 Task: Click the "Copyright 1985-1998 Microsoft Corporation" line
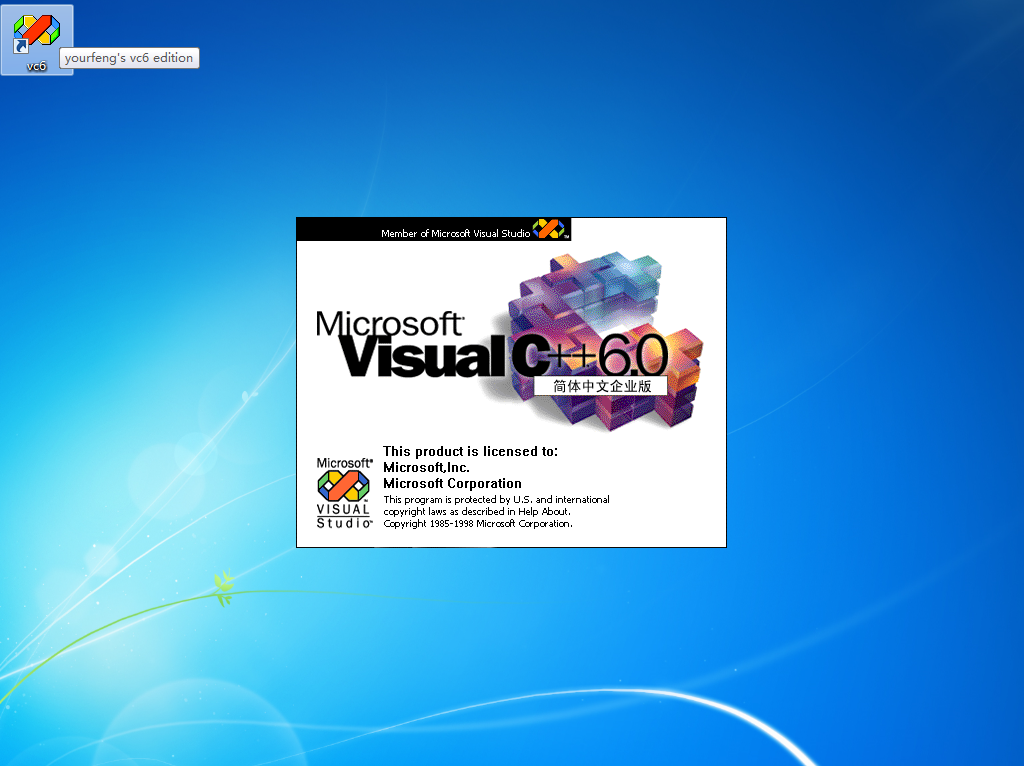[x=478, y=523]
